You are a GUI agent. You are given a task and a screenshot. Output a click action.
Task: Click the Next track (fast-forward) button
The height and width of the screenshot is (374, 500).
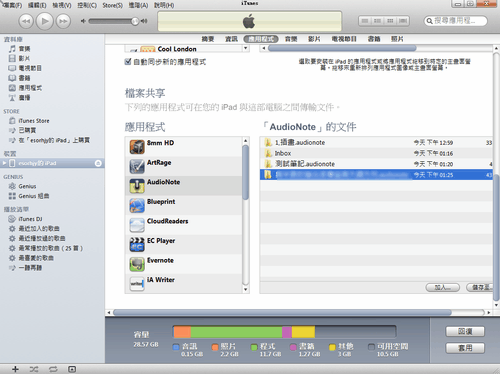tap(63, 21)
